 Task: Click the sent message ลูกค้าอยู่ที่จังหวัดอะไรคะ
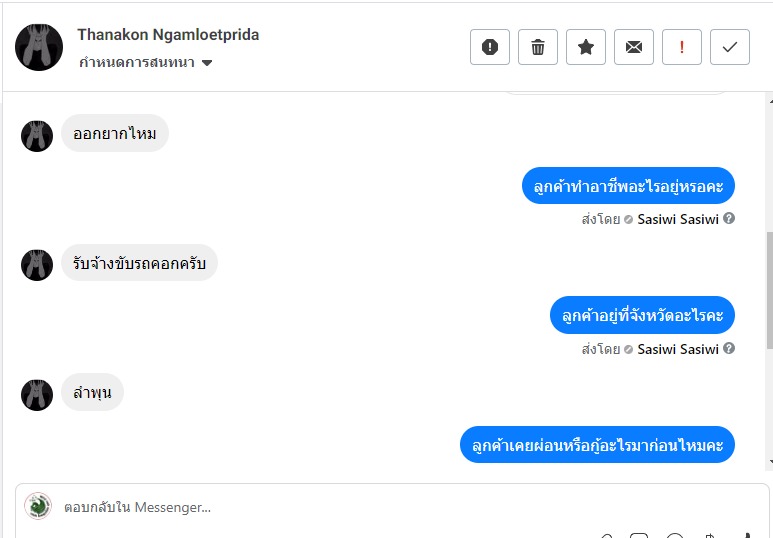click(x=642, y=316)
